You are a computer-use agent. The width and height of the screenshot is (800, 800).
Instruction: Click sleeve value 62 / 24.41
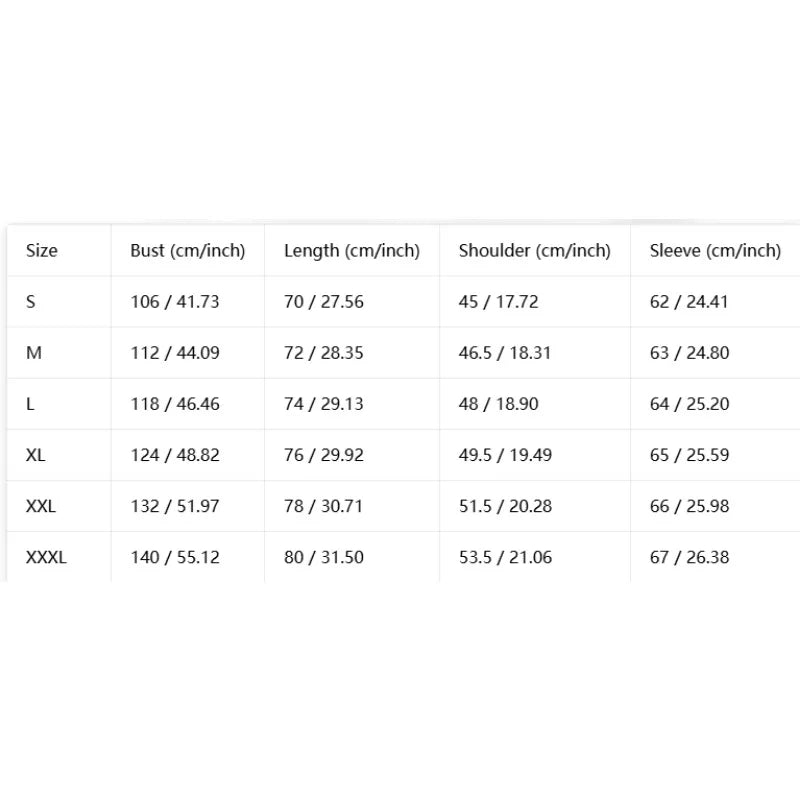pos(689,302)
